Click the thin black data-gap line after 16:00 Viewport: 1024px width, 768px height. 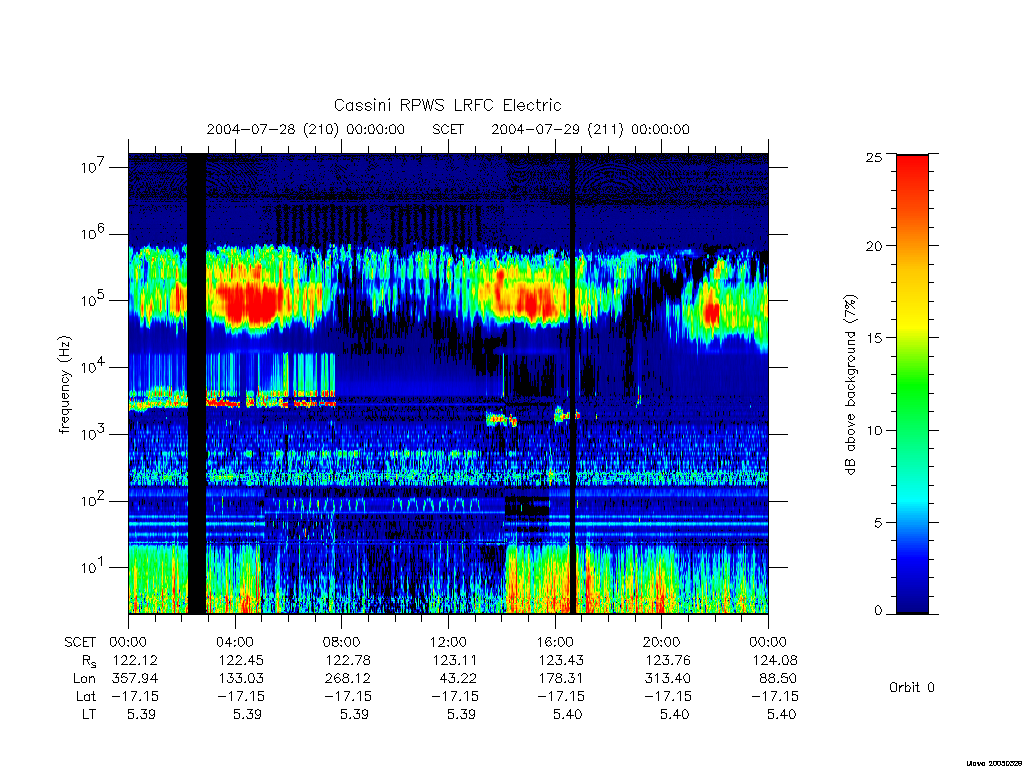(x=573, y=383)
